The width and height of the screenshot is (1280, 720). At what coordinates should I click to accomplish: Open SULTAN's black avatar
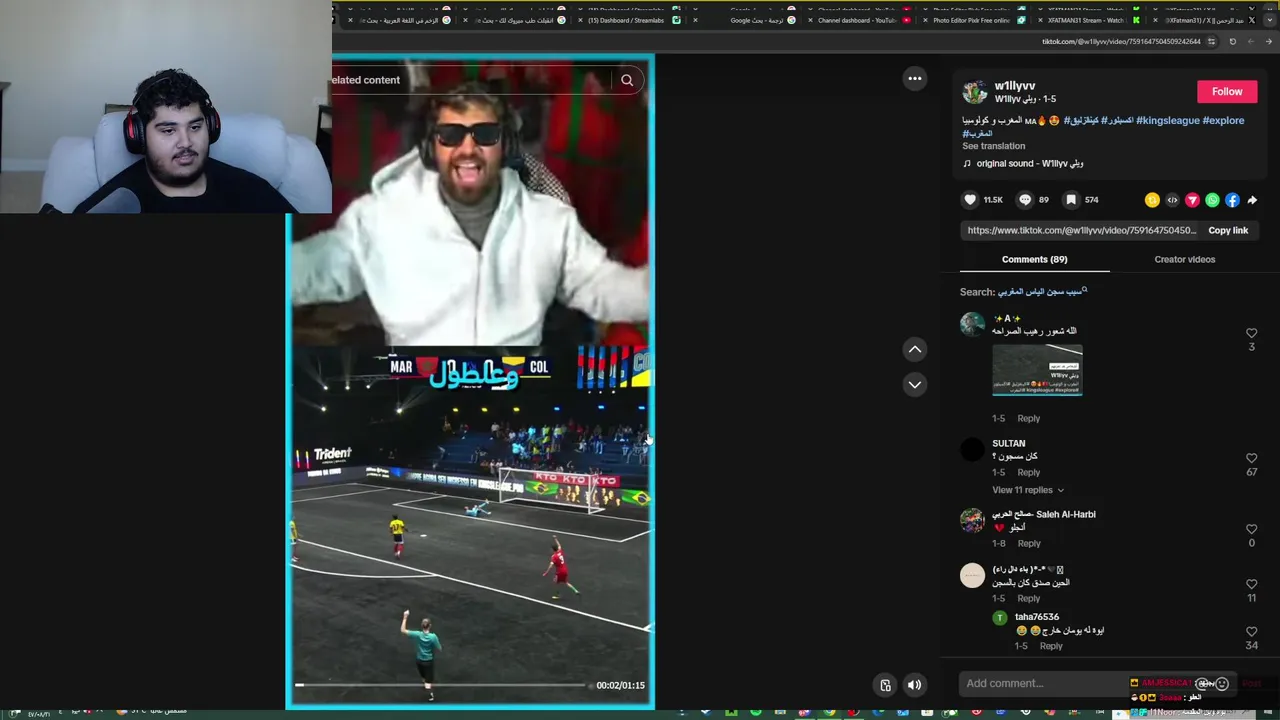972,450
